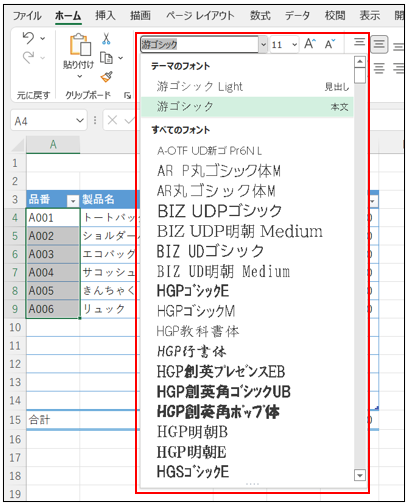
Task: Open the Undo history dropdown arrow
Action: pos(43,39)
